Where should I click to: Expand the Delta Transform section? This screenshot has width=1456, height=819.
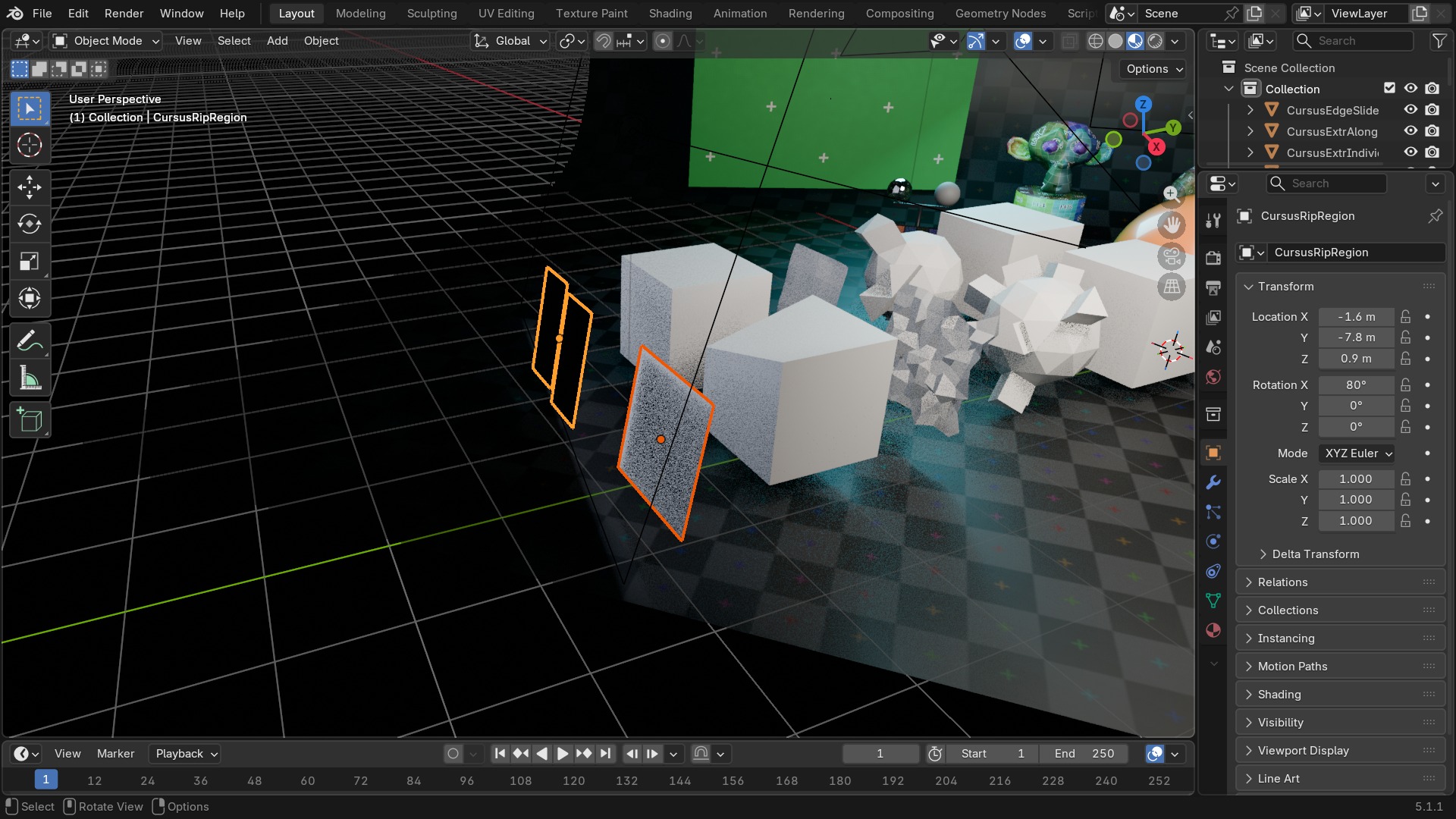click(x=1316, y=554)
